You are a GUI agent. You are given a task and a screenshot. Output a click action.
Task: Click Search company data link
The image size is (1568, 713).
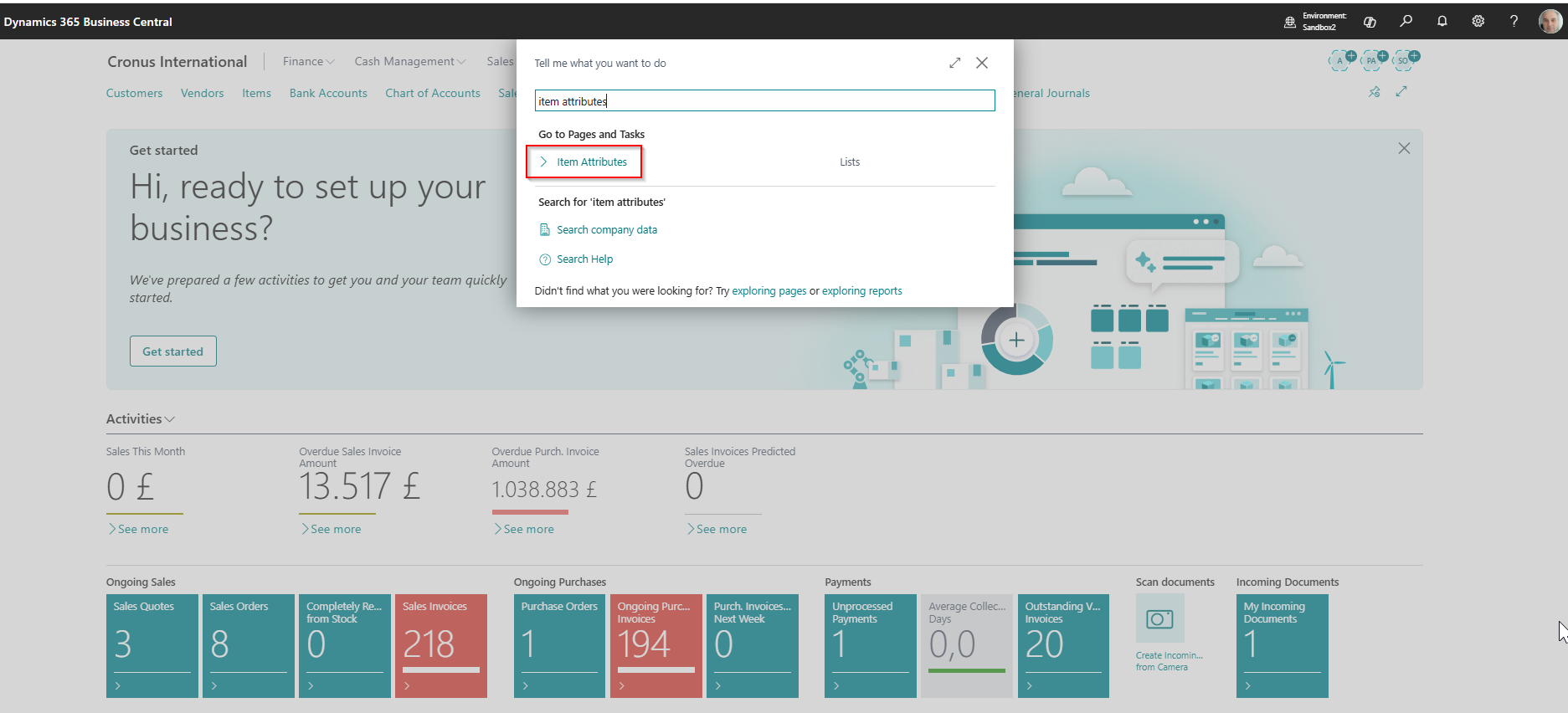tap(606, 229)
